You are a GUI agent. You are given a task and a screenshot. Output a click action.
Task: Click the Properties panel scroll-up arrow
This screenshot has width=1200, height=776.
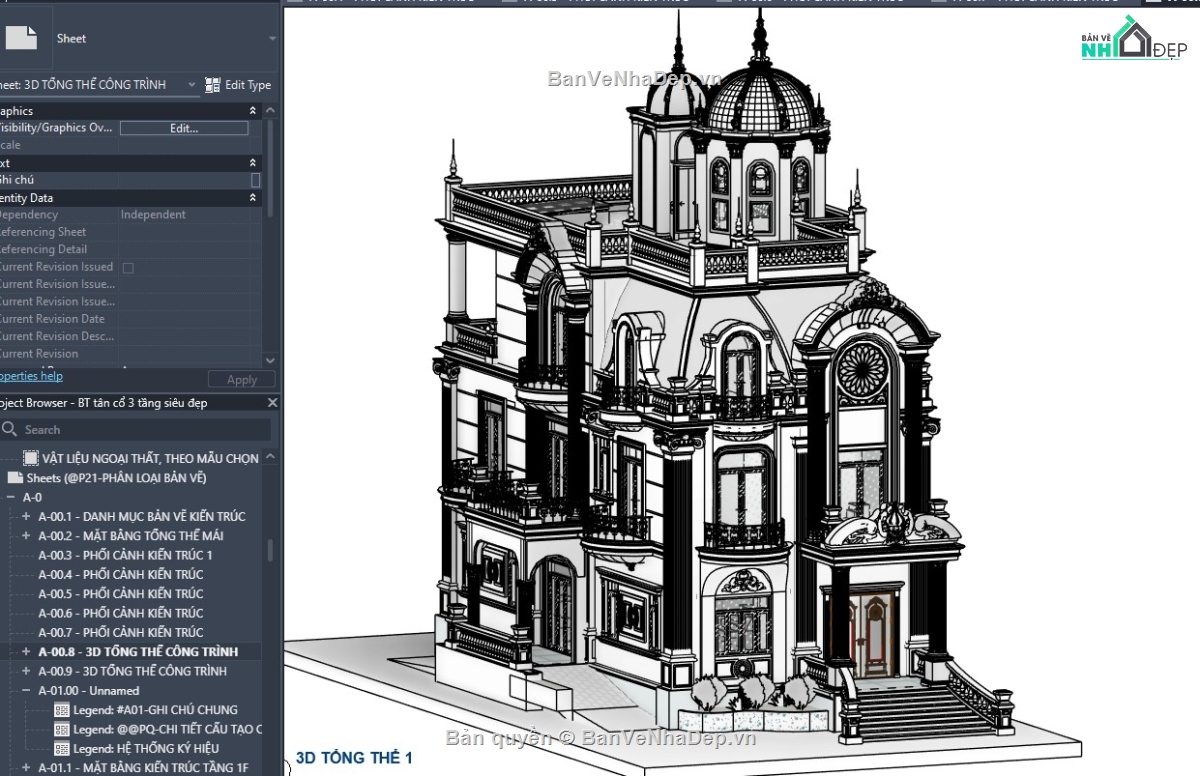point(270,111)
